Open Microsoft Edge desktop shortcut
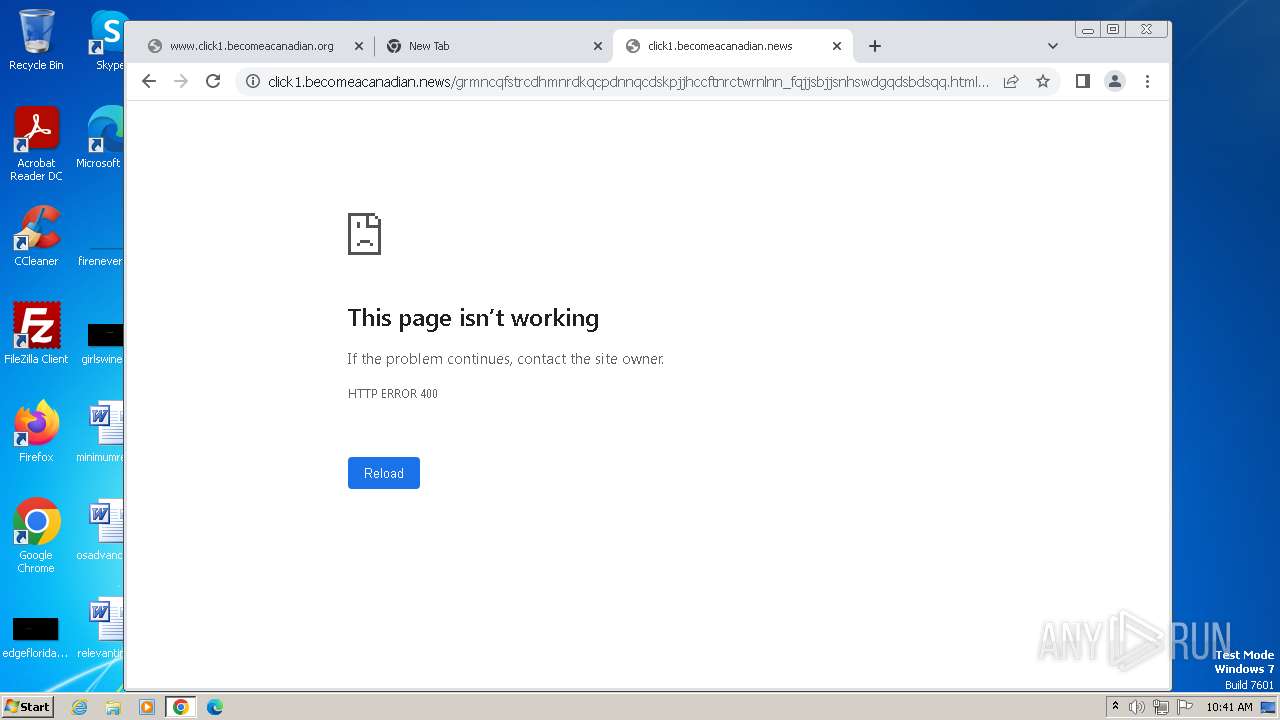The height and width of the screenshot is (720, 1280). [x=101, y=138]
